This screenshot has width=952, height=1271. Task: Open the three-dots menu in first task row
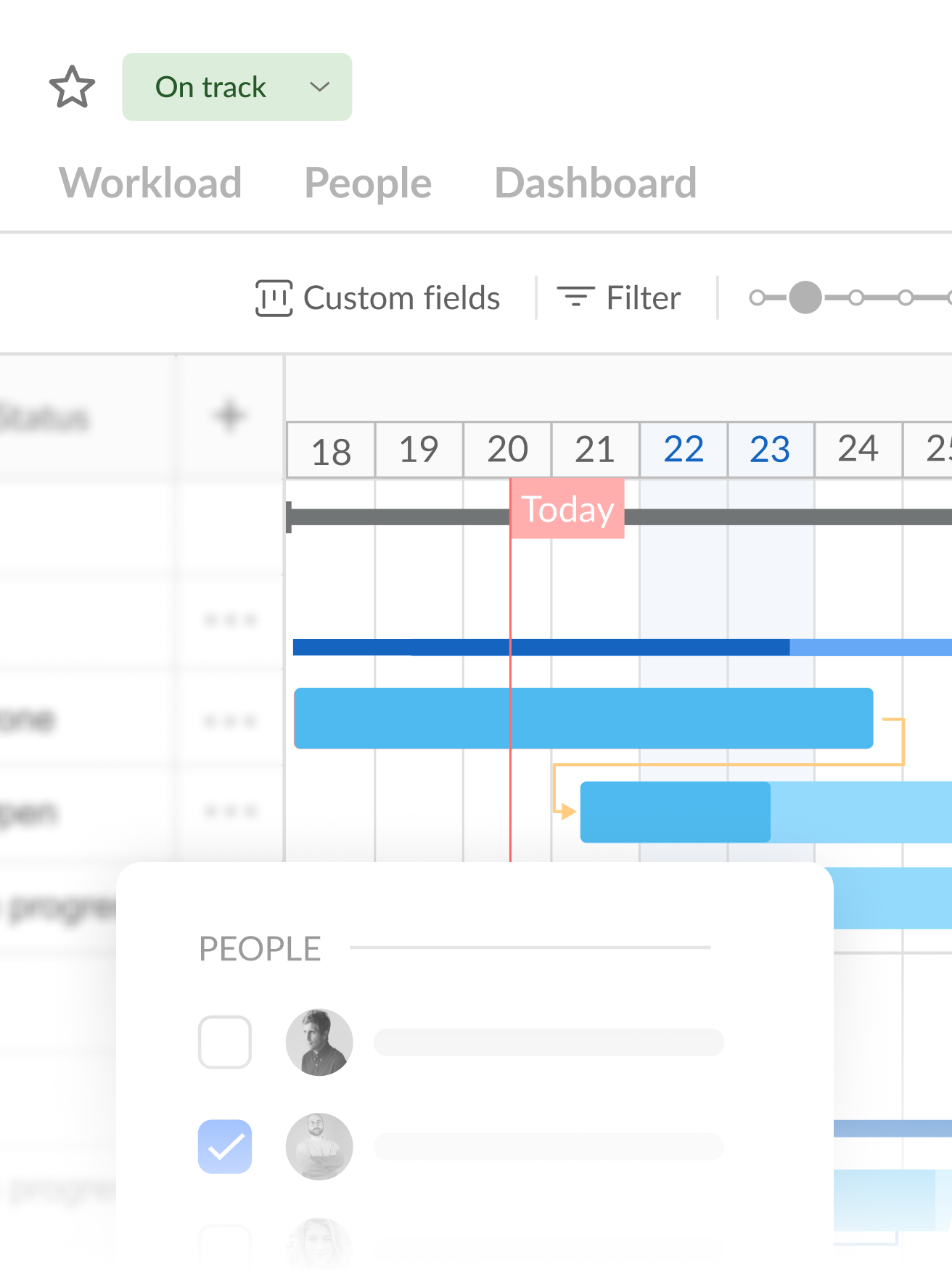click(230, 620)
